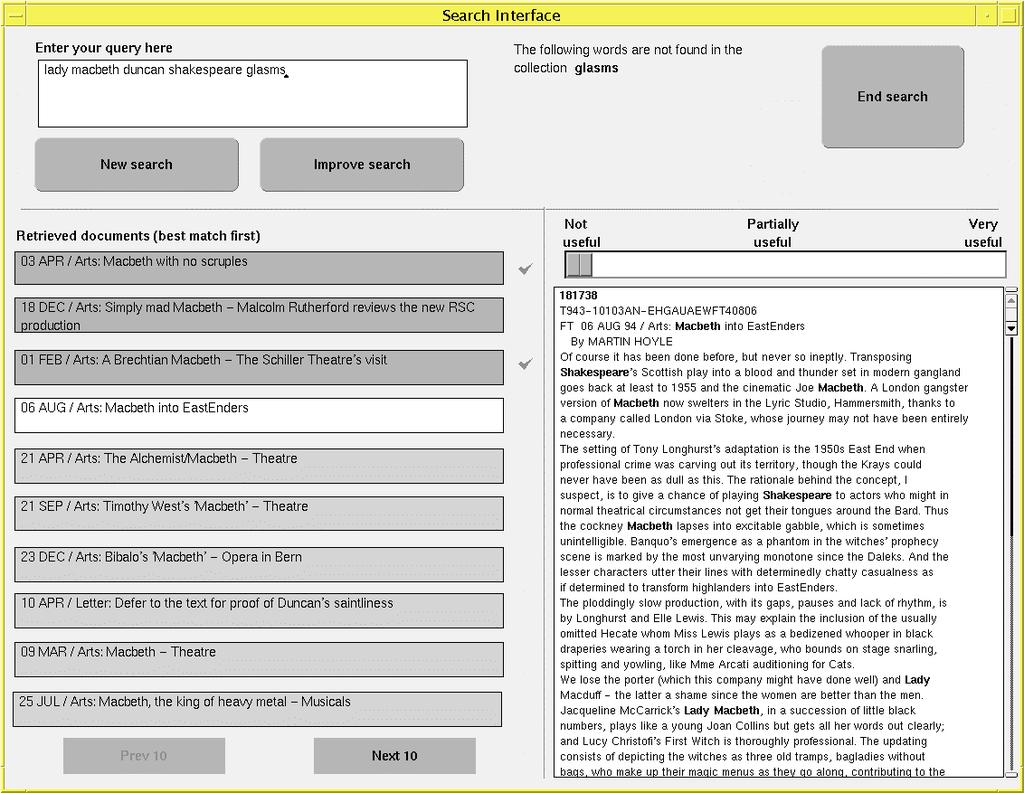Screen dimensions: 1024x793
Task: Open '21 SEP / Arts: Timothy West's Macbeth' result
Action: click(x=259, y=513)
